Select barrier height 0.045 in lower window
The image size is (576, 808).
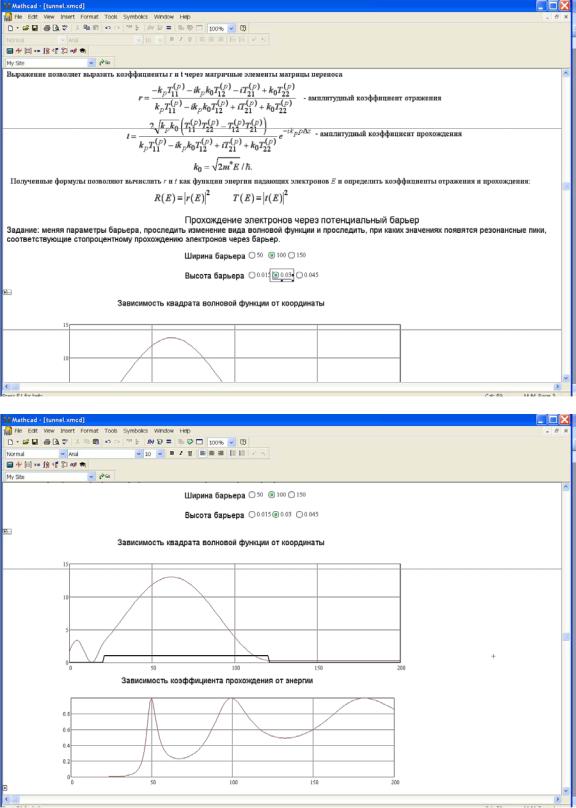click(299, 514)
